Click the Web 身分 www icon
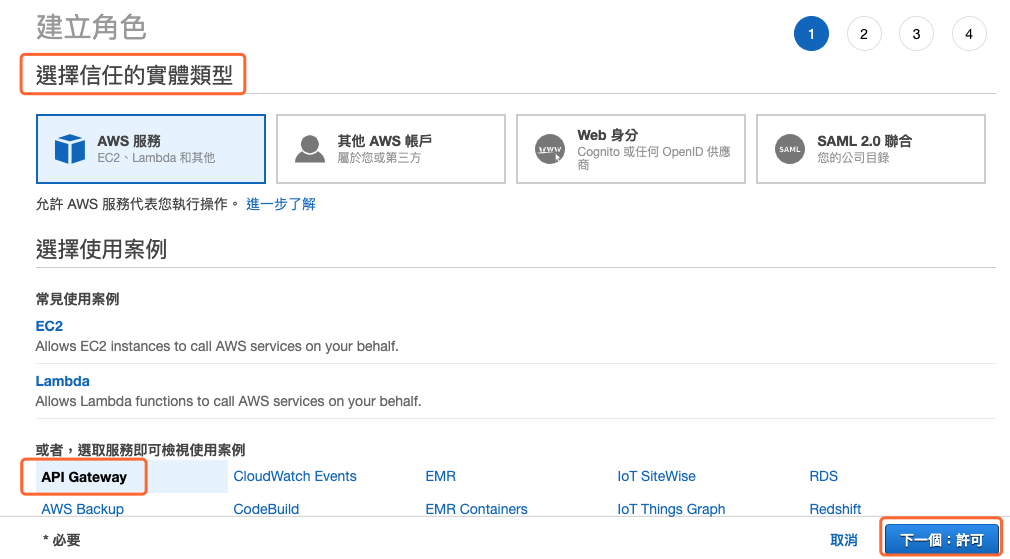 pos(550,149)
